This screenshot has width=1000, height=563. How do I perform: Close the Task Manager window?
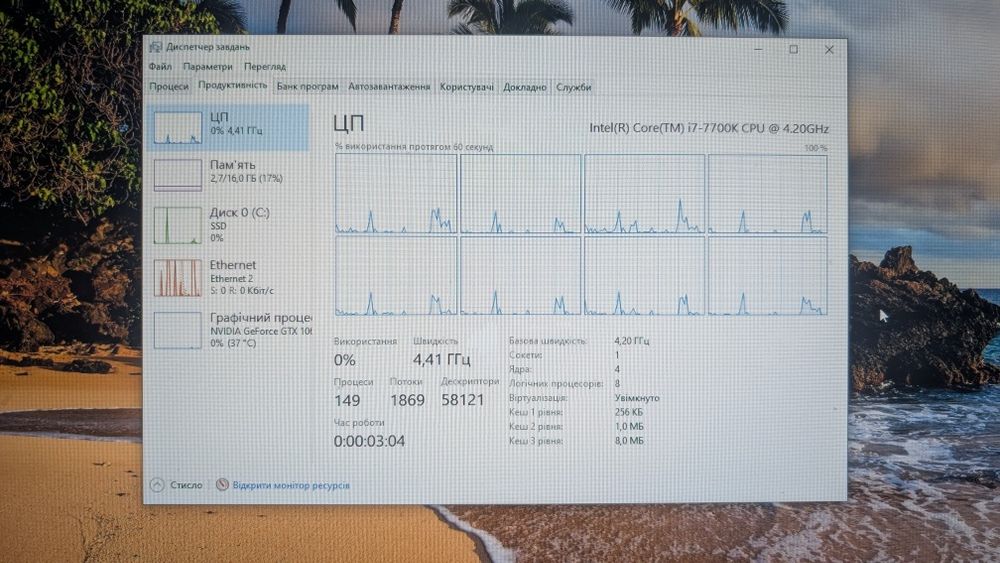pyautogui.click(x=829, y=49)
